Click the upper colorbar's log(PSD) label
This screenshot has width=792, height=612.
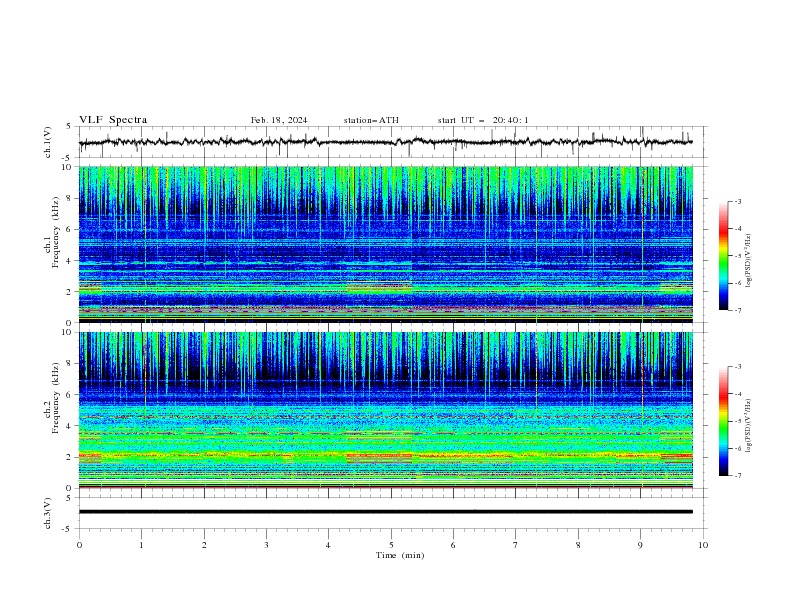coord(749,261)
